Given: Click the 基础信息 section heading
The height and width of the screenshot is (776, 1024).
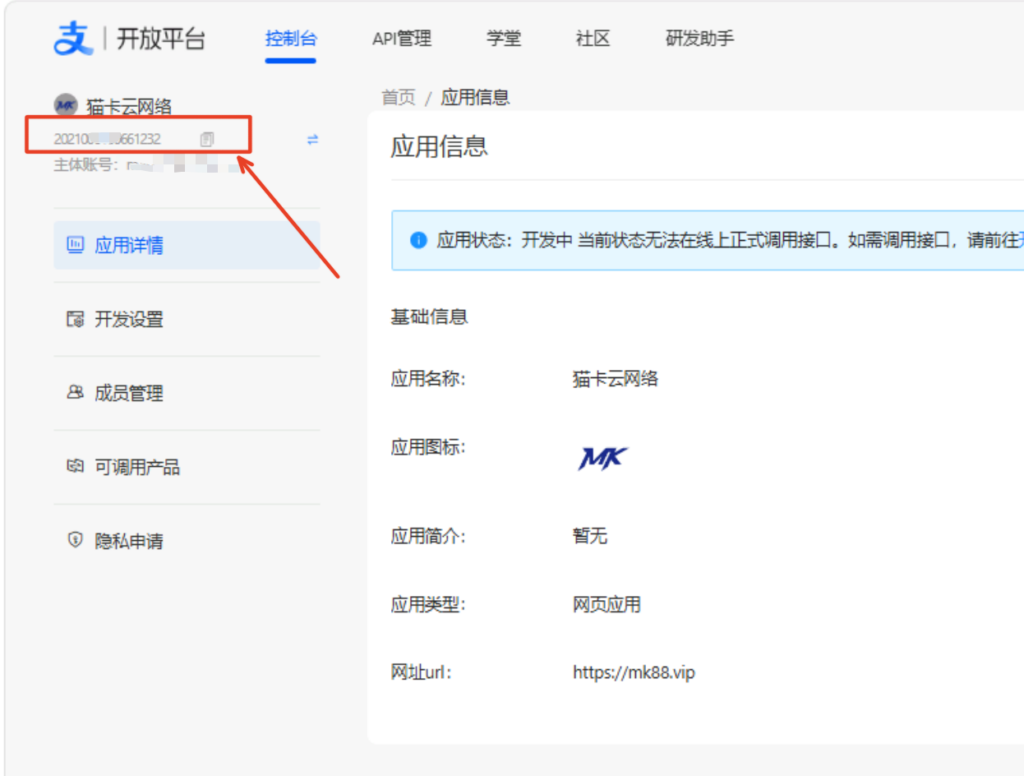Looking at the screenshot, I should [429, 317].
